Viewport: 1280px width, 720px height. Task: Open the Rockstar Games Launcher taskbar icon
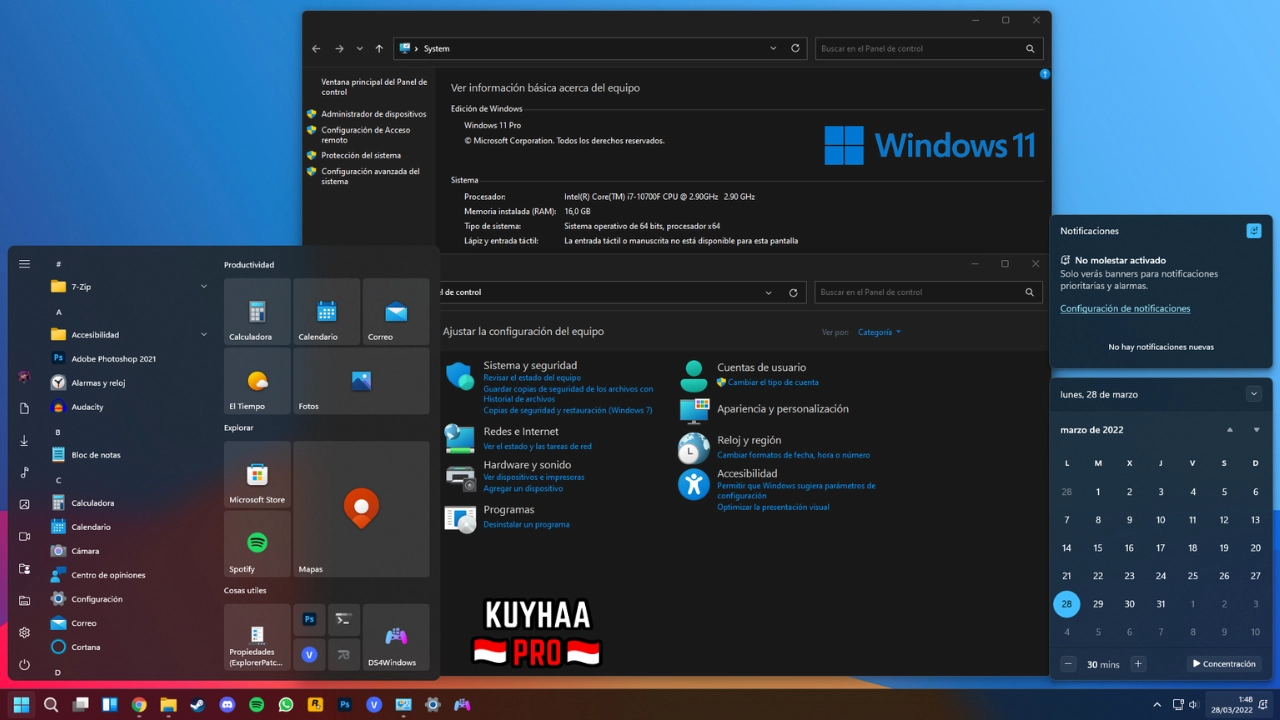pos(315,705)
